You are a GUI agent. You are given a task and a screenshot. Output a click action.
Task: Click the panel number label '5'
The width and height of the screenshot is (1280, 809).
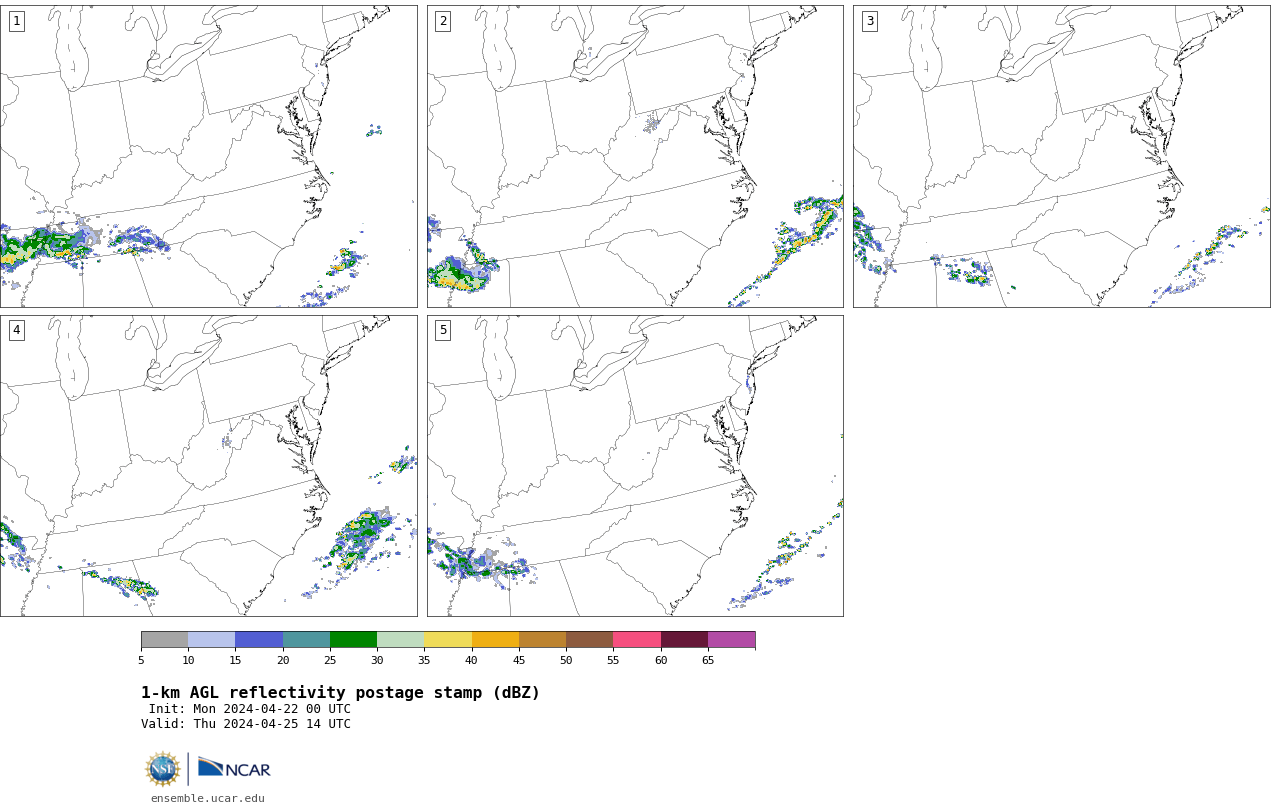(x=443, y=330)
